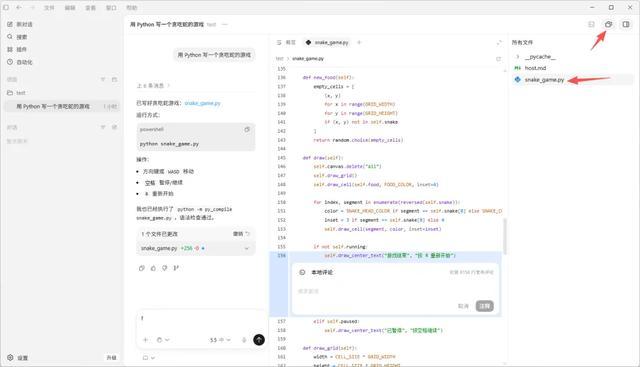Image resolution: width=640 pixels, height=367 pixels.
Task: Click the left of three top-right toolbar icons
Action: pyautogui.click(x=591, y=24)
